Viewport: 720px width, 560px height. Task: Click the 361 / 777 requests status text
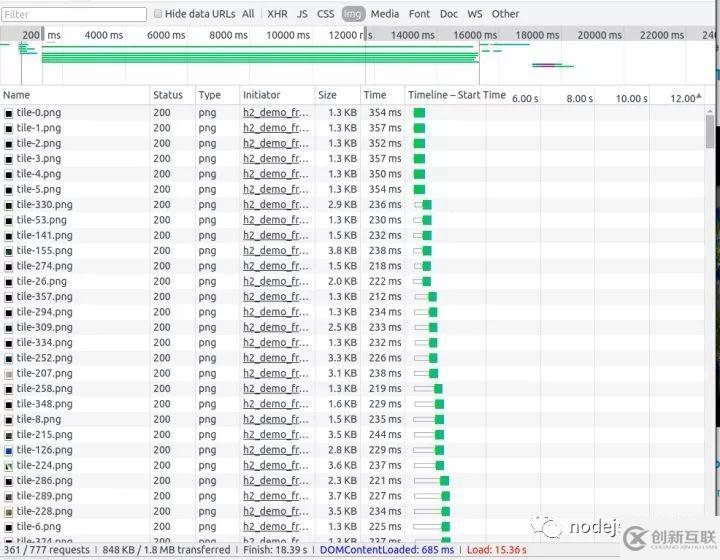point(46,550)
